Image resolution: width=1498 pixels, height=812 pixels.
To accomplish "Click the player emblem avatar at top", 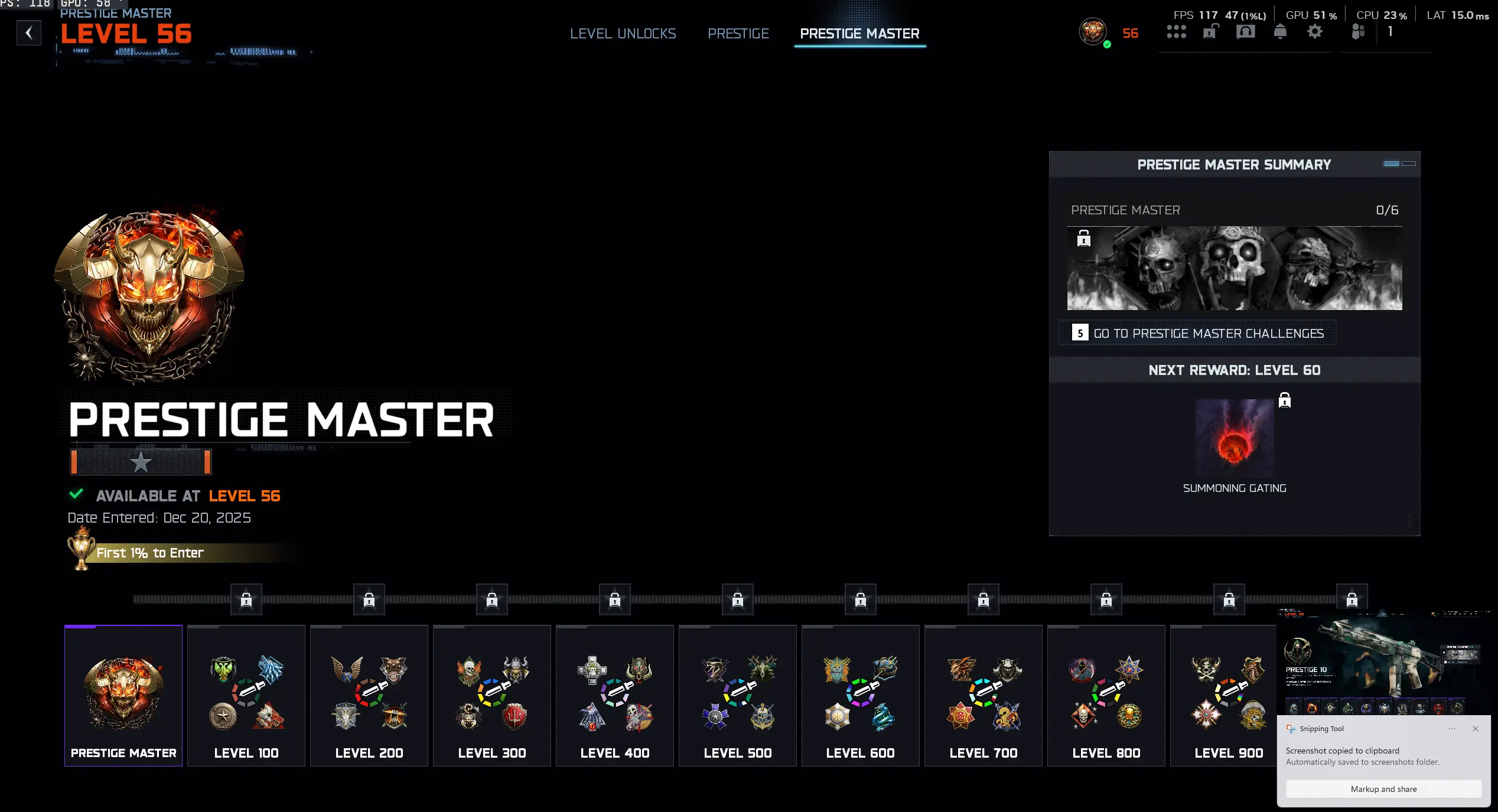I will click(1093, 32).
